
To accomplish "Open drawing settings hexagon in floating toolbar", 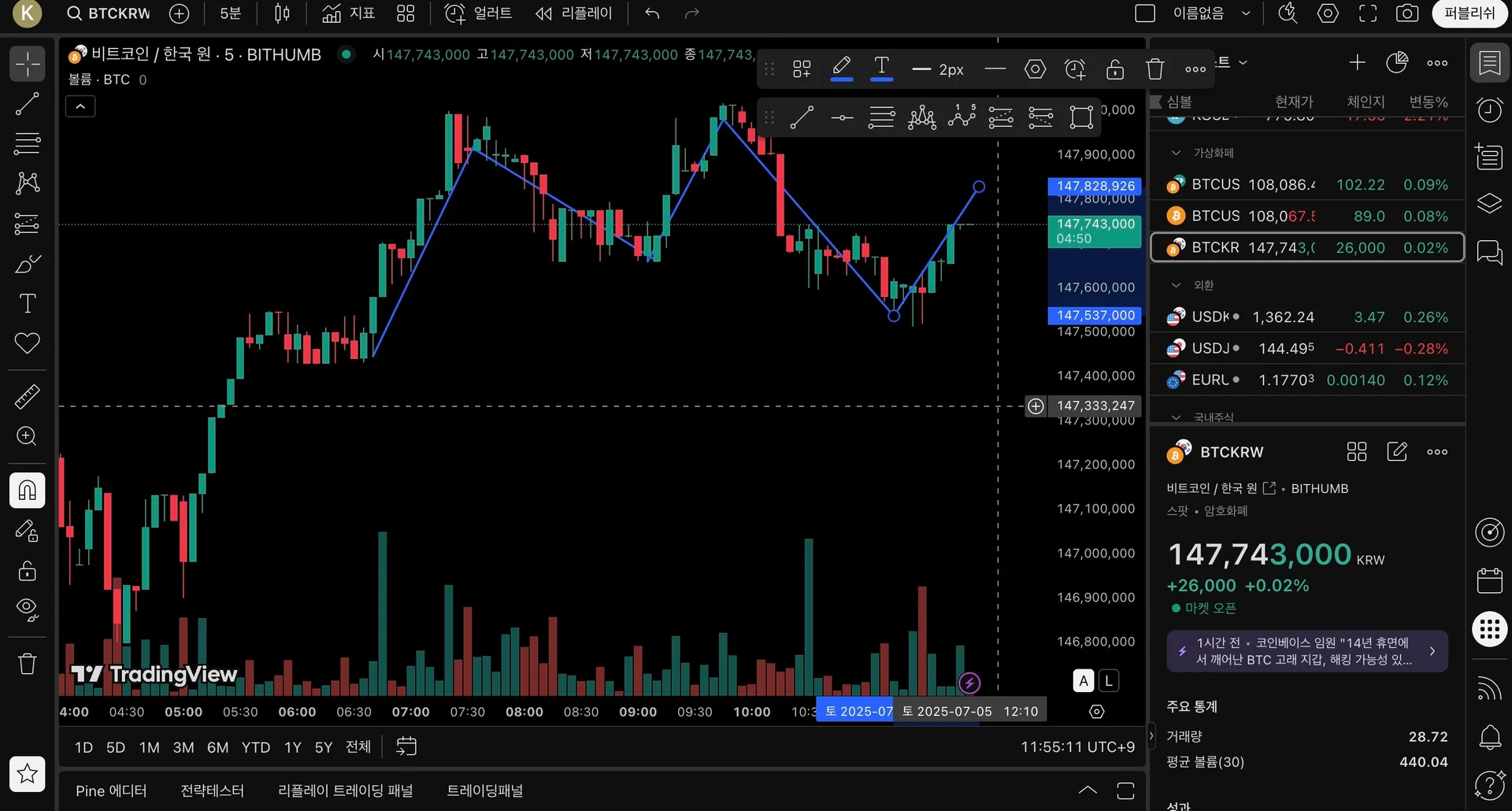I will pos(1035,69).
